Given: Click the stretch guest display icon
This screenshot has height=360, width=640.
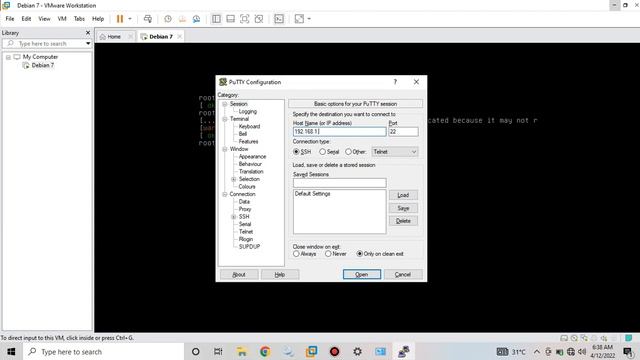Looking at the screenshot, I should point(299,19).
